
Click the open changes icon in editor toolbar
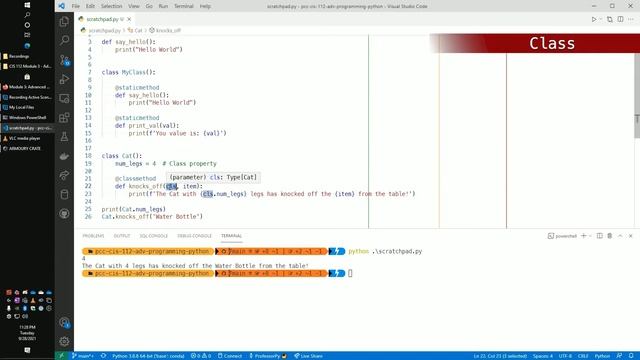point(609,19)
